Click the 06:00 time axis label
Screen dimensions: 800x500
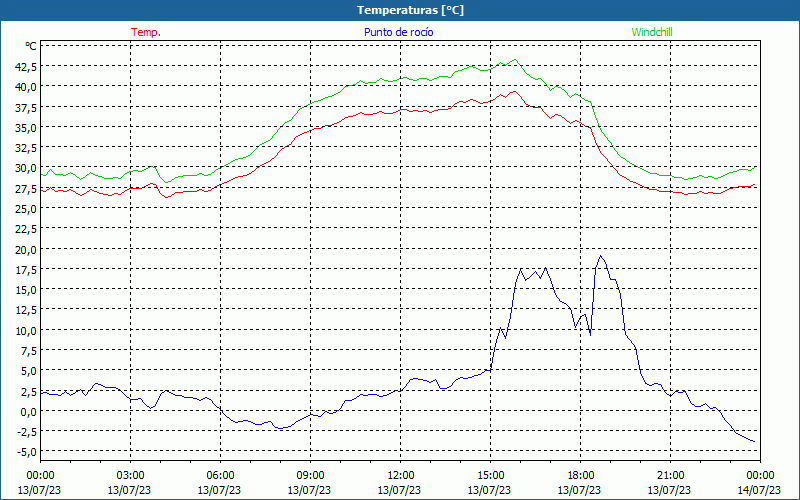click(220, 476)
